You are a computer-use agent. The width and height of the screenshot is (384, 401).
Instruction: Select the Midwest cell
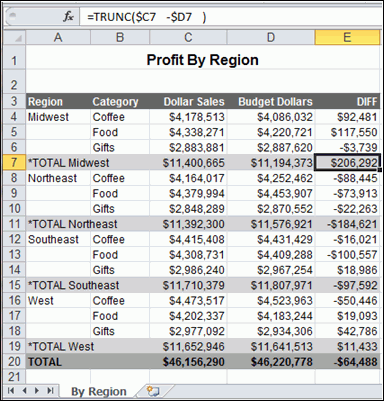coord(58,117)
